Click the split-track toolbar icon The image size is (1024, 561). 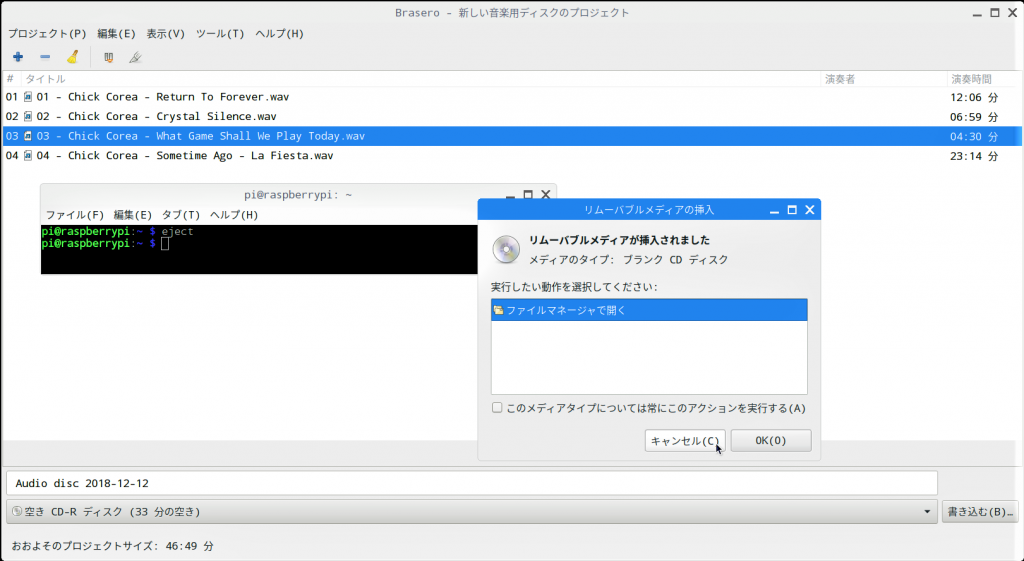[135, 57]
